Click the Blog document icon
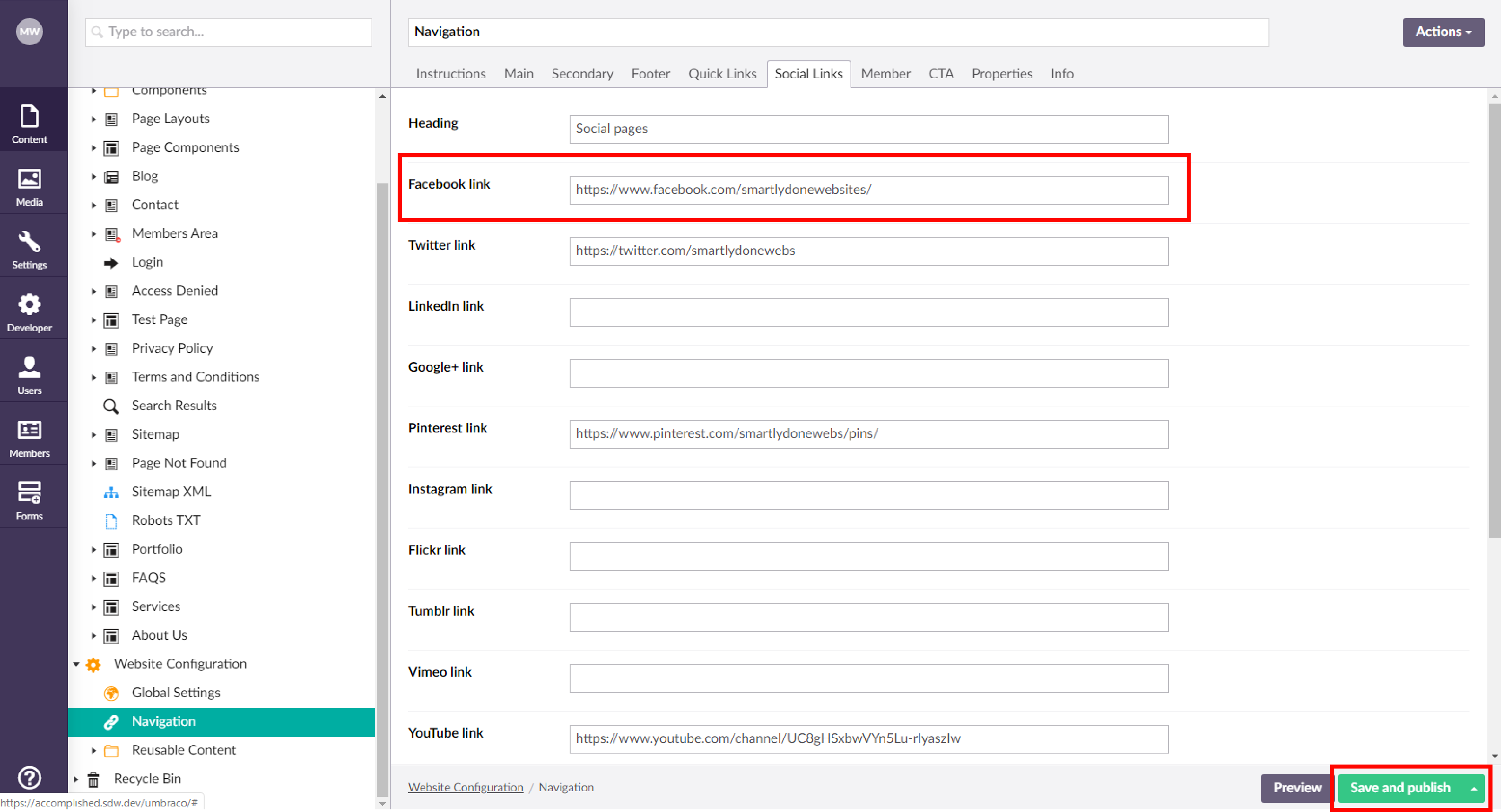Screen dimensions: 1501x812 (111, 177)
